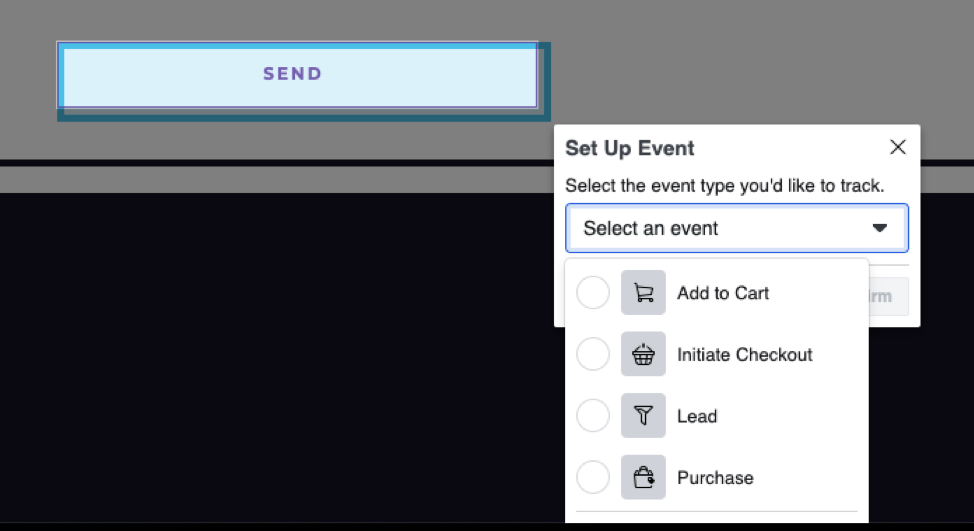Select the Purchase radio button
This screenshot has height=531, width=974.
pos(593,477)
